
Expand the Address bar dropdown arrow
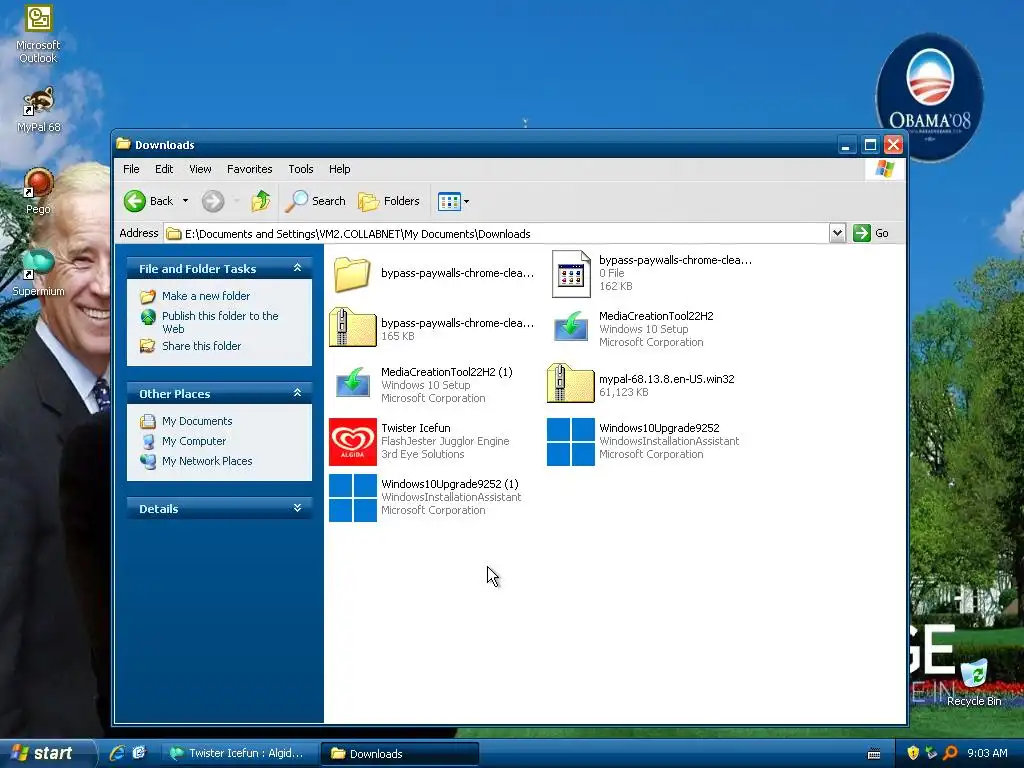pos(837,233)
